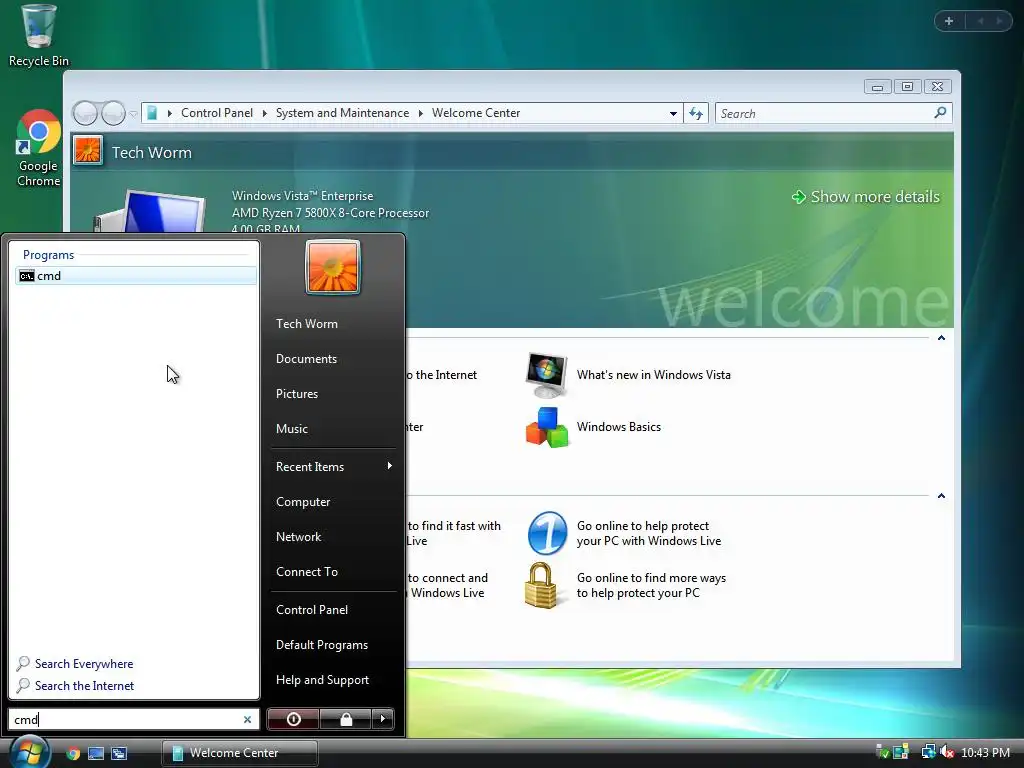
Task: Open Music from the Start menu
Action: pyautogui.click(x=291, y=429)
